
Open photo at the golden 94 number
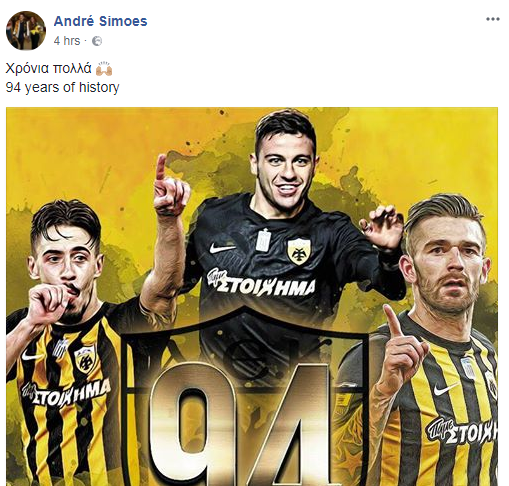pos(240,425)
